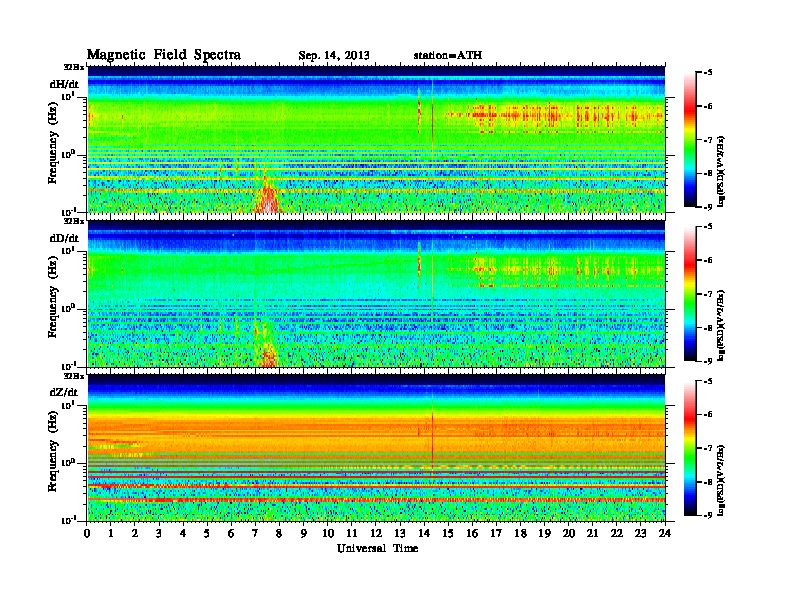
Task: Click the "dZ/dt" panel label
Action: [x=64, y=392]
